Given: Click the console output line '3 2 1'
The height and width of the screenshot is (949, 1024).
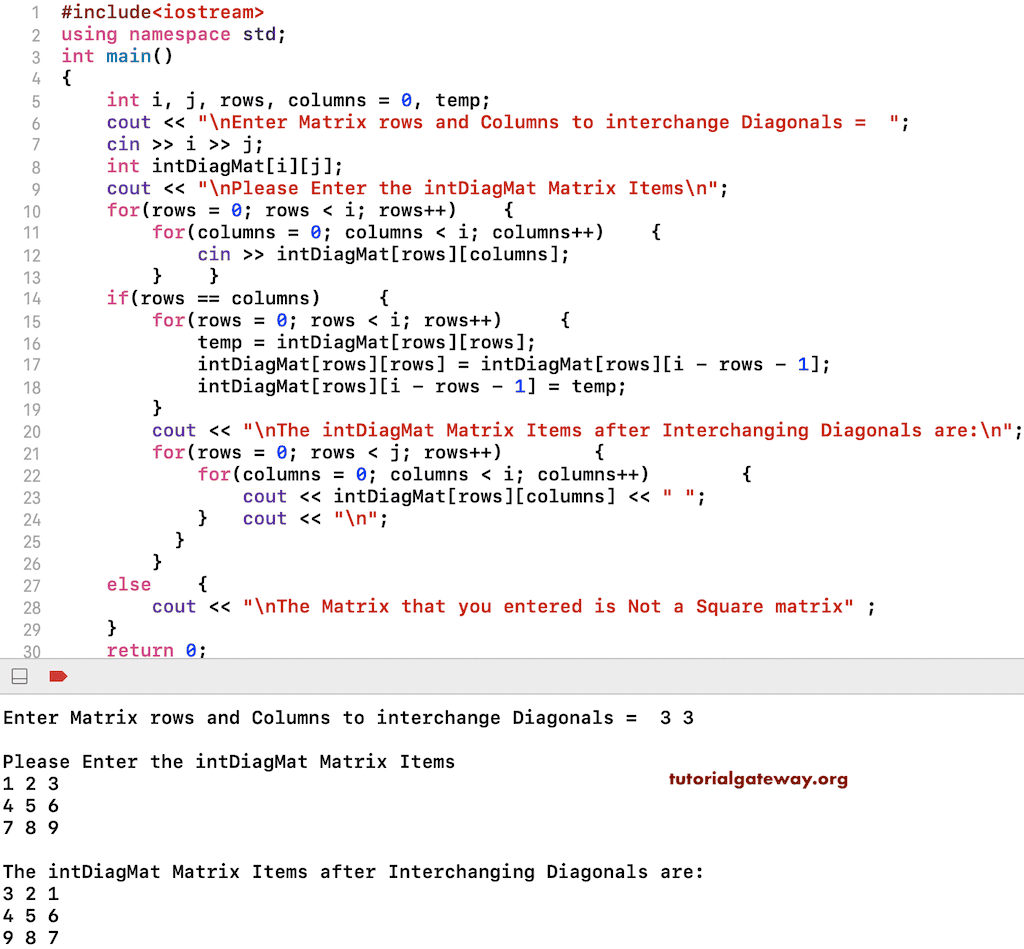Looking at the screenshot, I should coord(29,894).
